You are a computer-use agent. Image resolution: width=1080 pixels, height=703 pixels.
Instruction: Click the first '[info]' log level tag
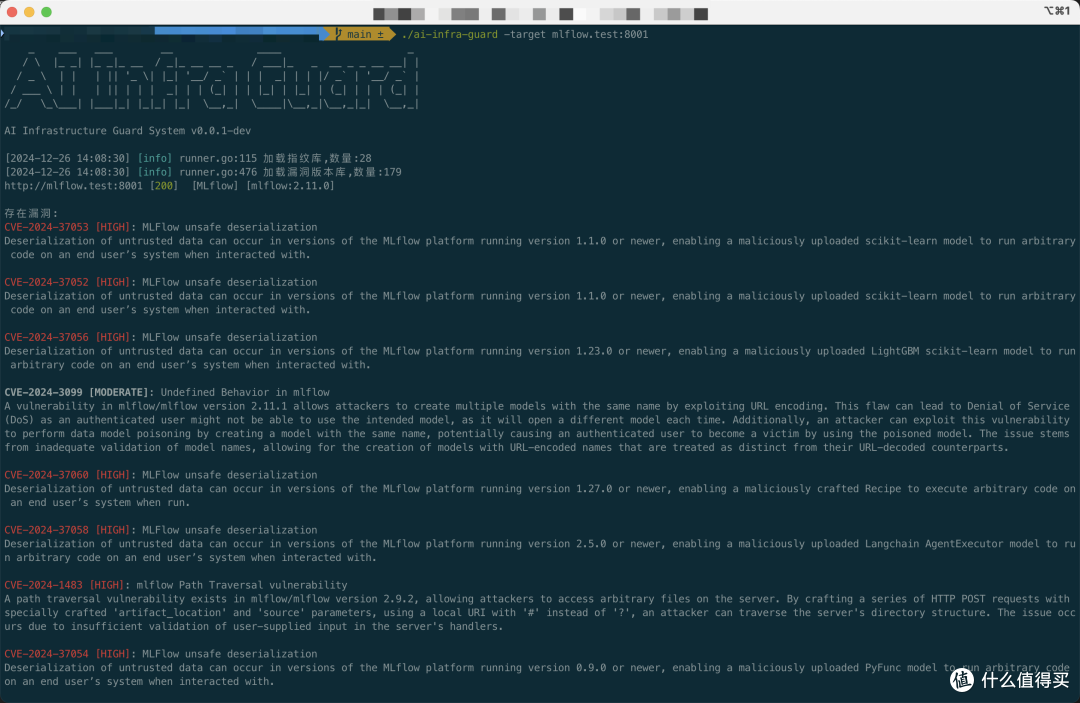(155, 158)
